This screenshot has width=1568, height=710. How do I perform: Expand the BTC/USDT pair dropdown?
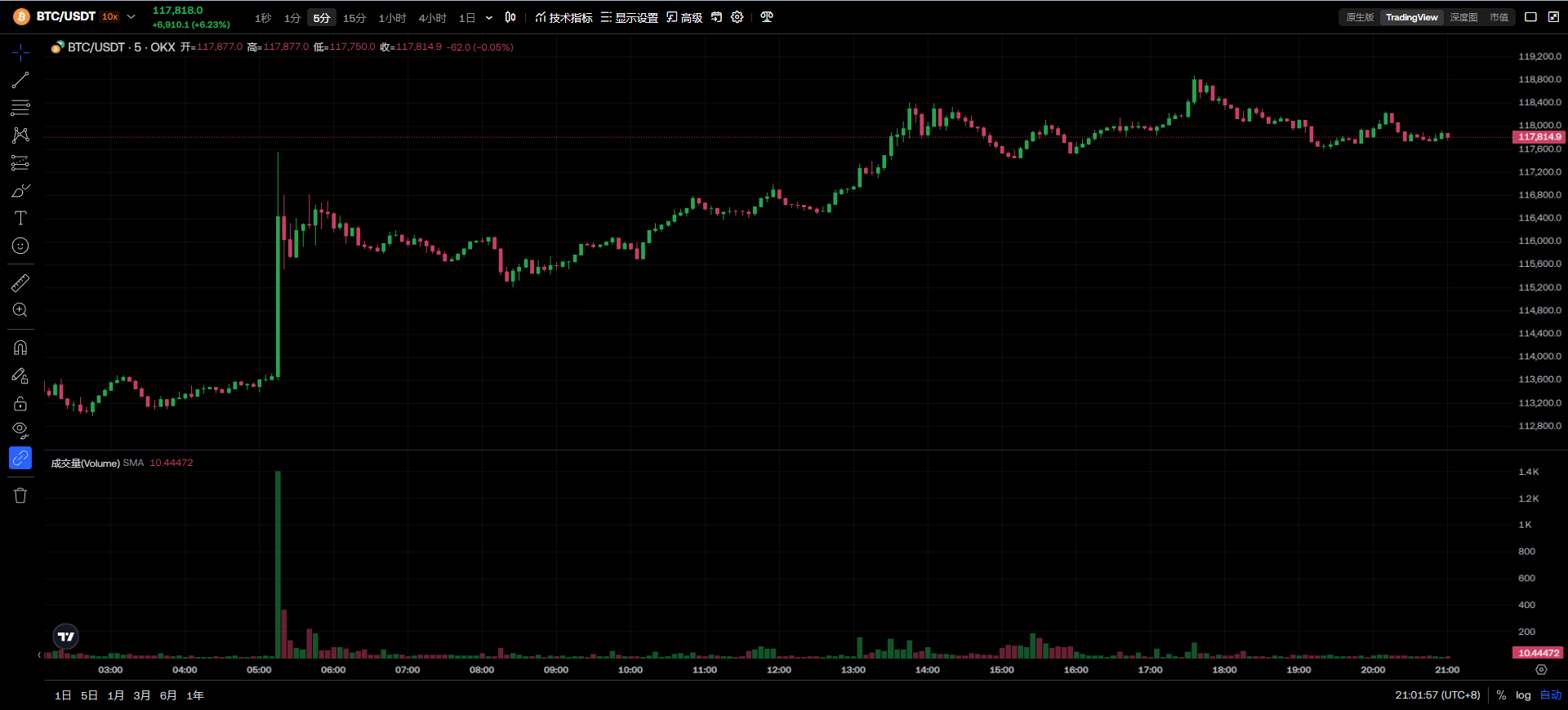131,16
